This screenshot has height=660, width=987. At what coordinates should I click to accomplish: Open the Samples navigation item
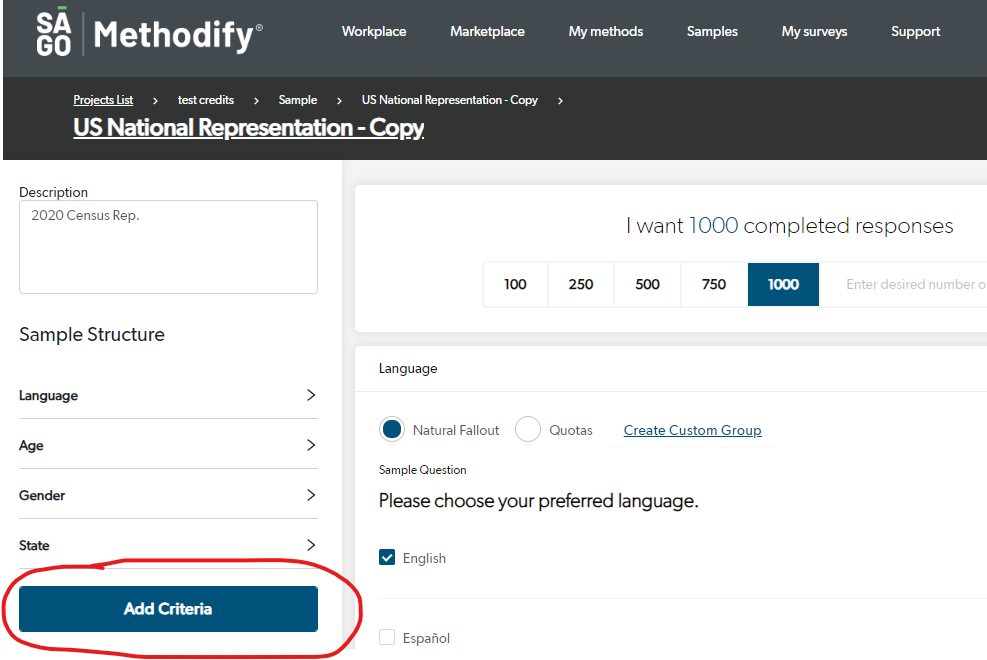click(712, 32)
